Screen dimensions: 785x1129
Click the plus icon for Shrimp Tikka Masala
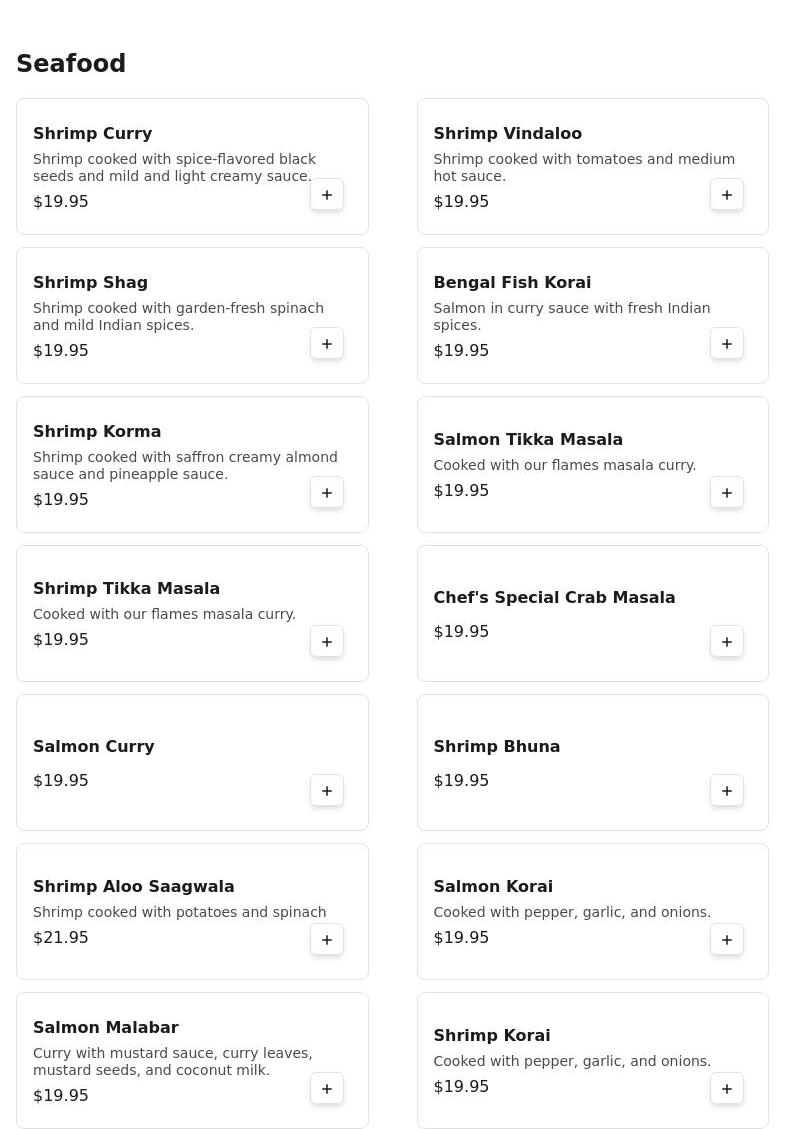pyautogui.click(x=326, y=642)
